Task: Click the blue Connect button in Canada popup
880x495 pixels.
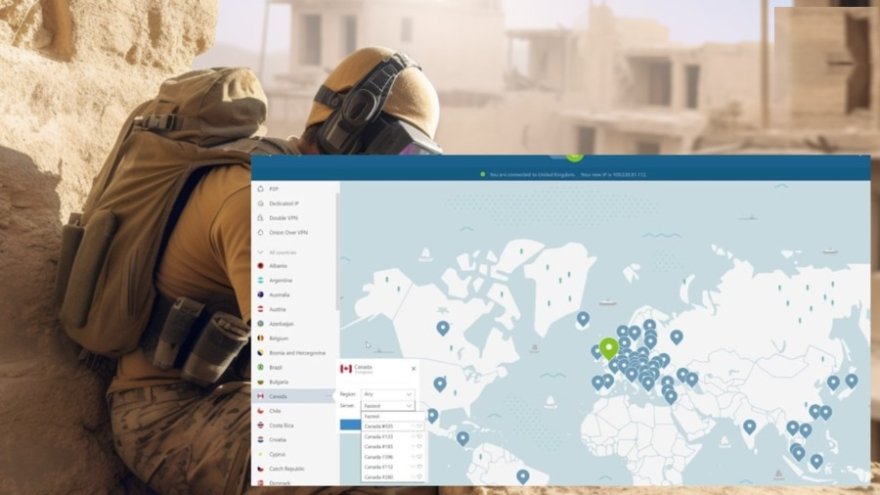Action: click(x=350, y=424)
